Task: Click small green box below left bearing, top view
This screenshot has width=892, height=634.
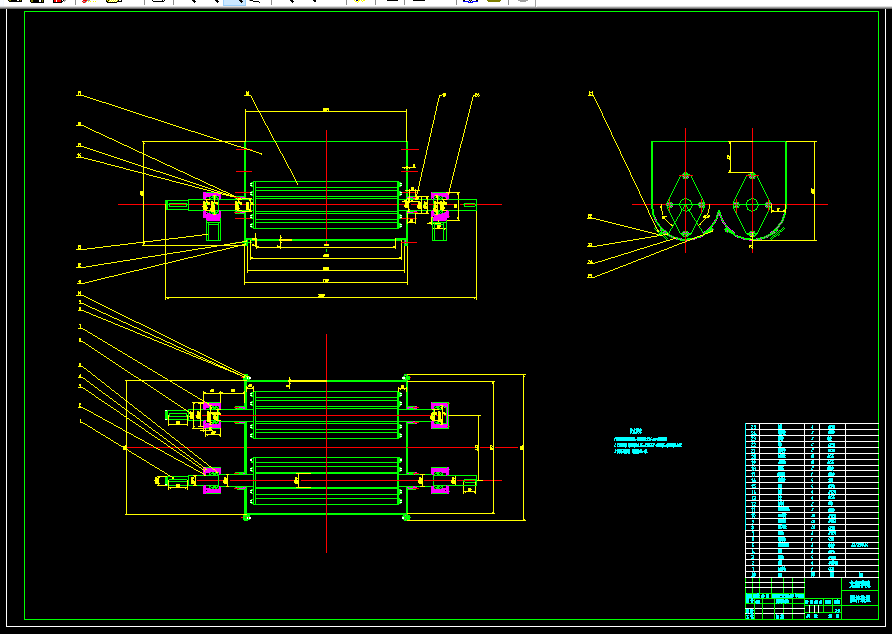Action: pyautogui.click(x=213, y=230)
